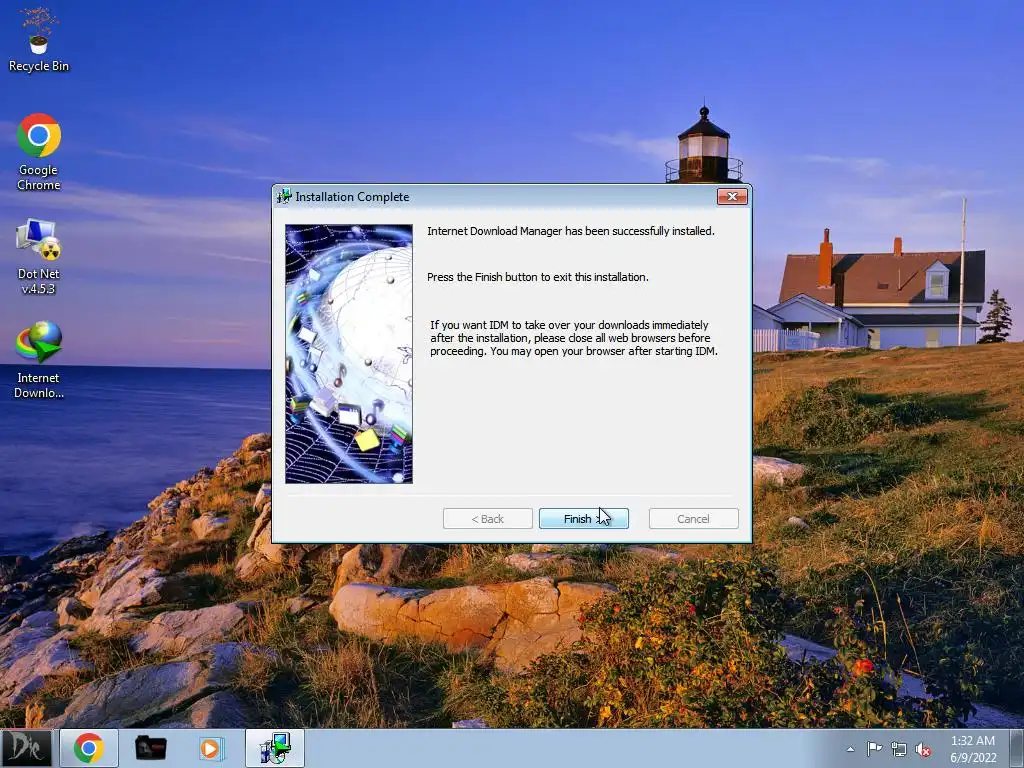Click the 'Press the Finish button to exit' text
The width and height of the screenshot is (1024, 768).
[x=500, y=277]
